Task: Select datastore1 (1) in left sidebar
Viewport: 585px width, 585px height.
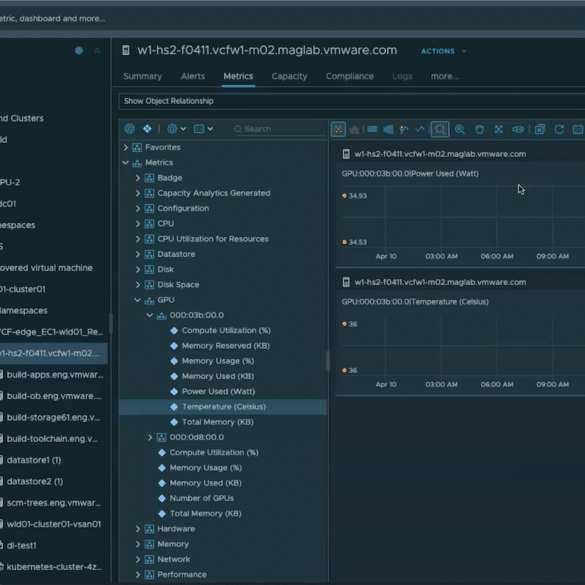Action: [x=34, y=460]
